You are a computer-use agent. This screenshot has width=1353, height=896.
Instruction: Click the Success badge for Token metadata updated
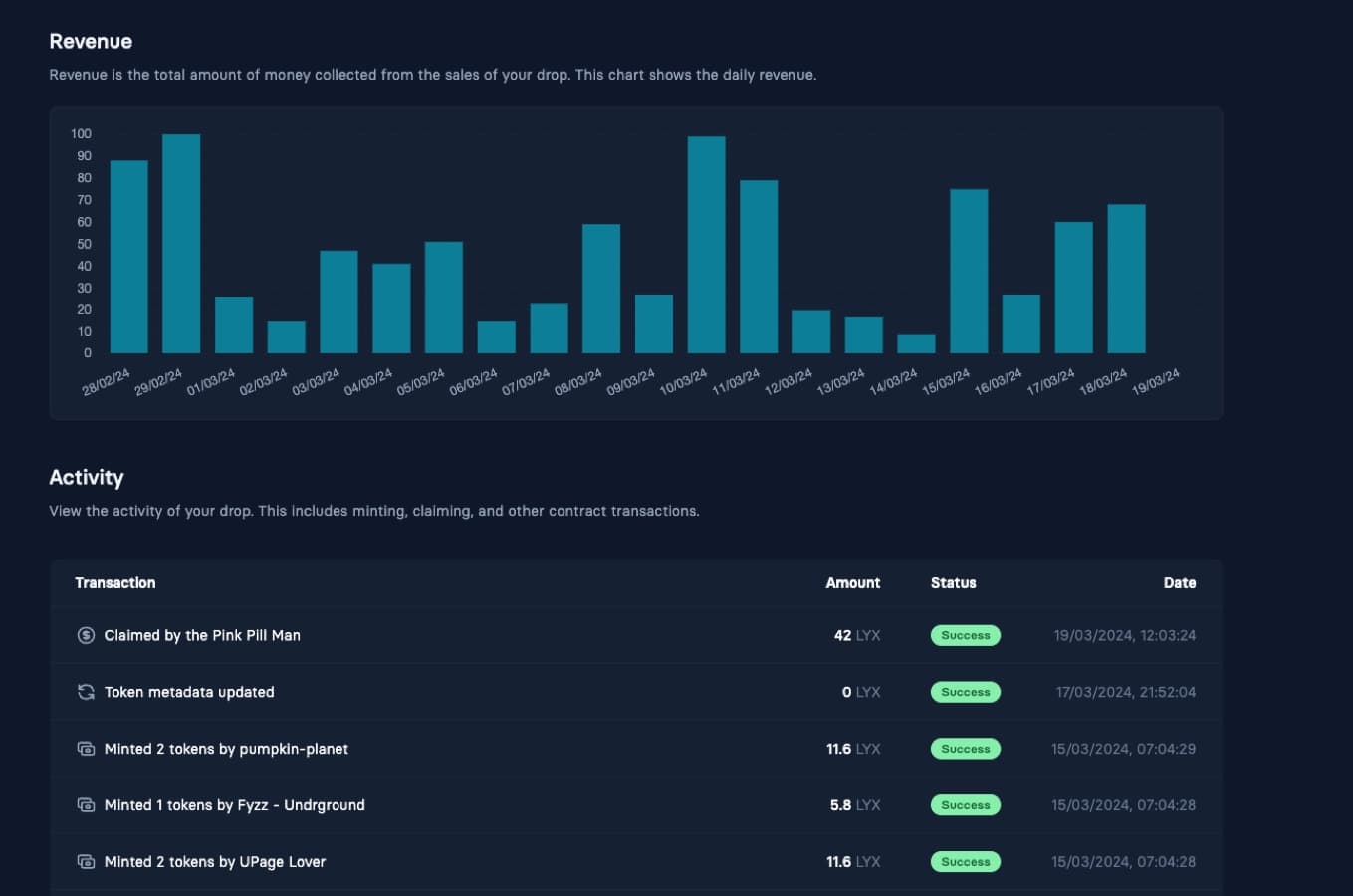coord(966,692)
